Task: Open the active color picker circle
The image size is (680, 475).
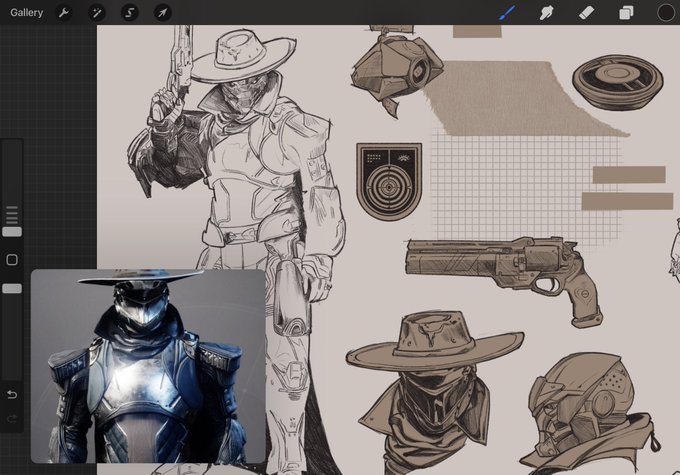Action: click(x=665, y=13)
